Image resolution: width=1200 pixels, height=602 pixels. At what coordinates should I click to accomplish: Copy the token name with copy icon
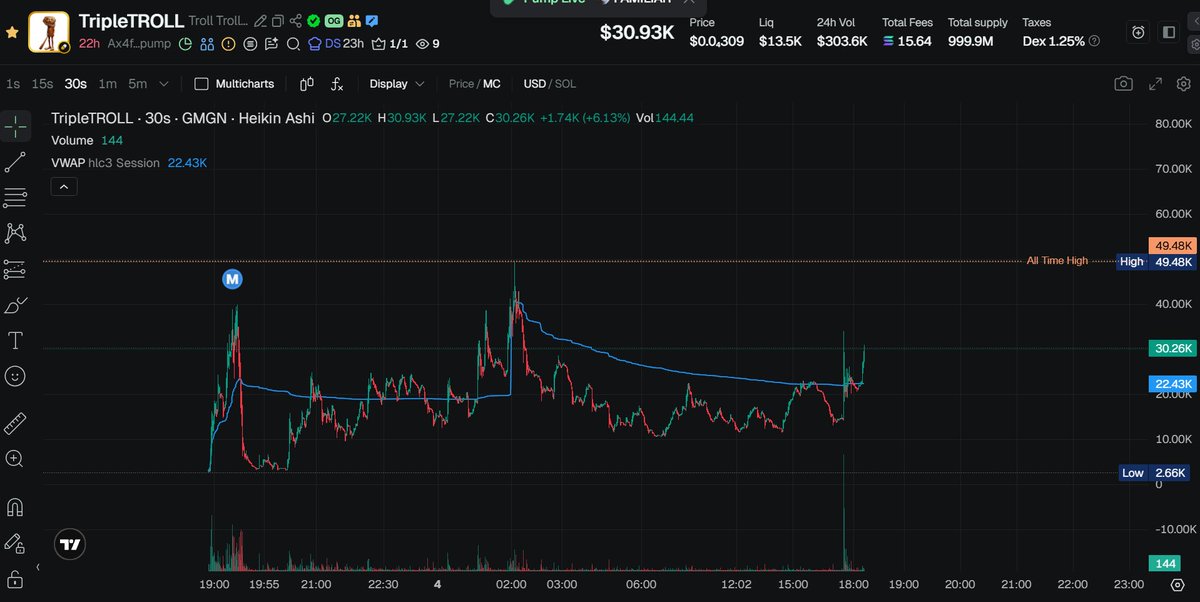[278, 21]
